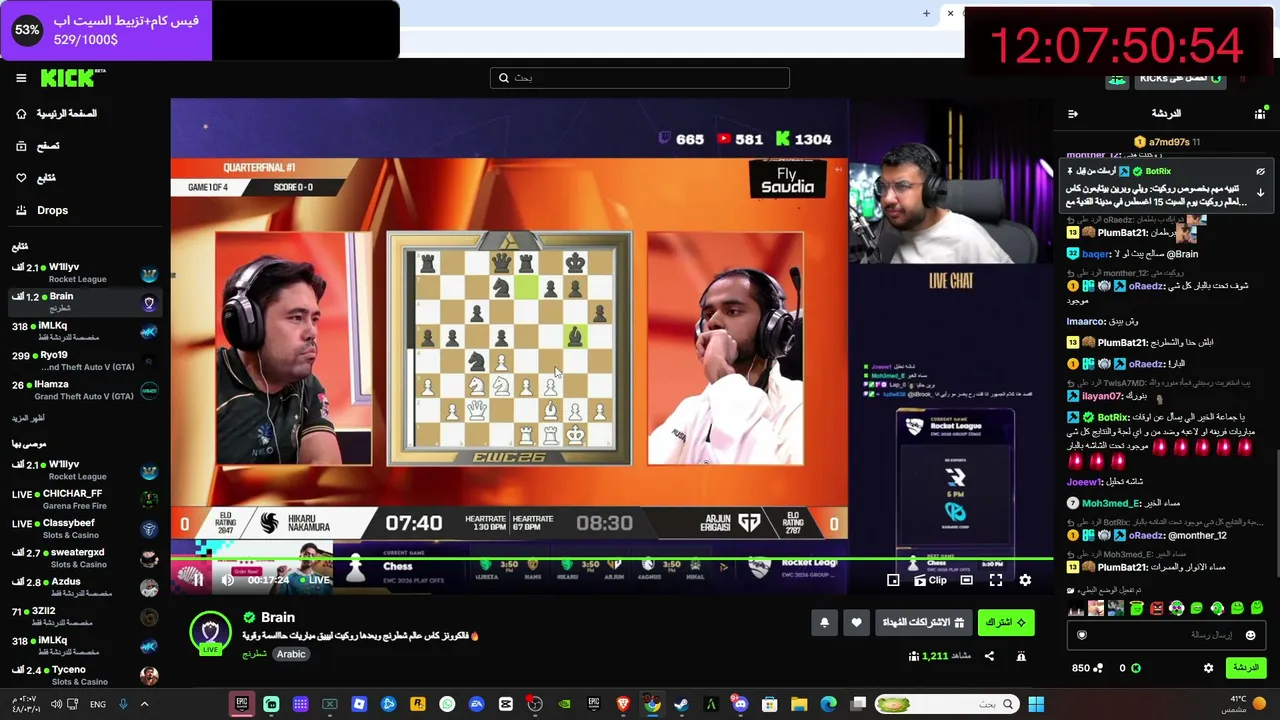The height and width of the screenshot is (720, 1280).
Task: Mute the stream volume
Action: click(228, 580)
